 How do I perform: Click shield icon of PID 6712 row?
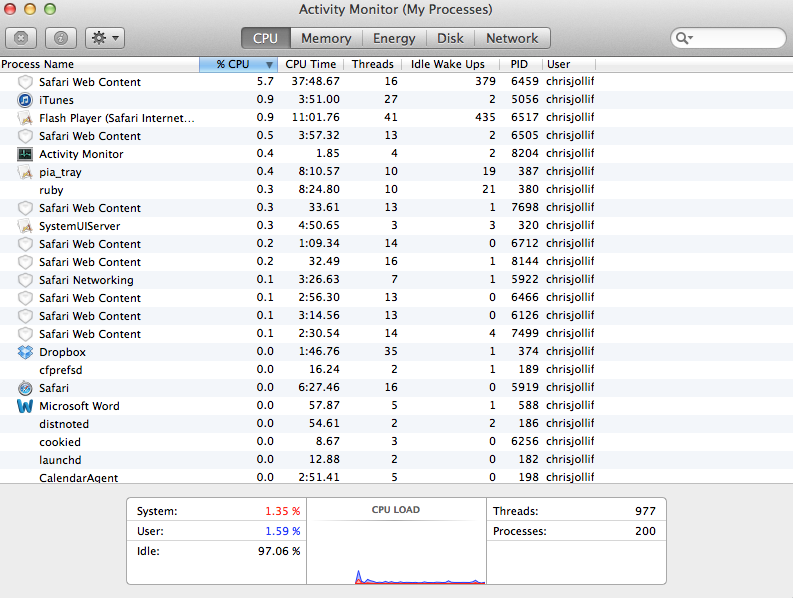click(x=25, y=244)
